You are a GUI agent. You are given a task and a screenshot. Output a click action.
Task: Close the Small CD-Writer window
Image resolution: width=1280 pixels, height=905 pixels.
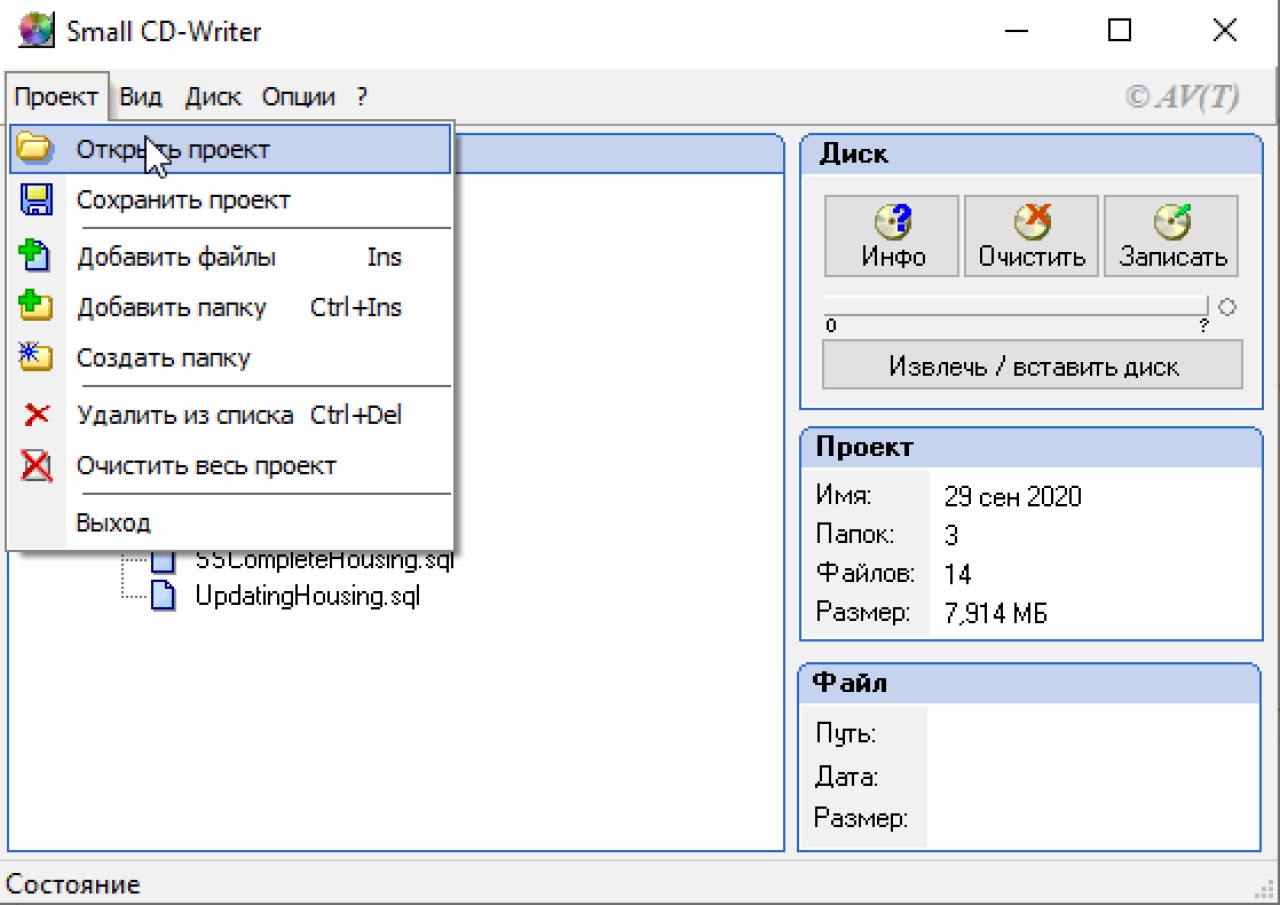1225,31
